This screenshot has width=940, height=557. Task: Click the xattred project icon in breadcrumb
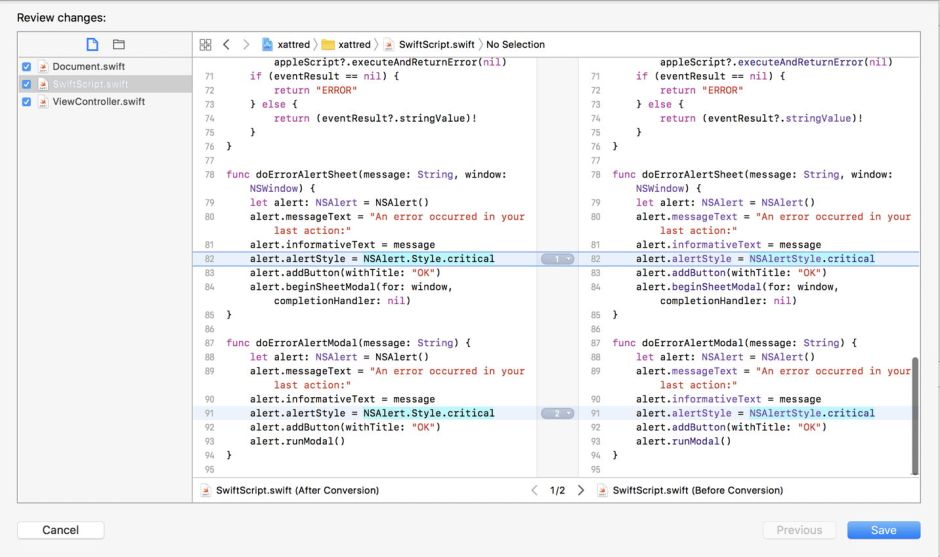tap(267, 45)
